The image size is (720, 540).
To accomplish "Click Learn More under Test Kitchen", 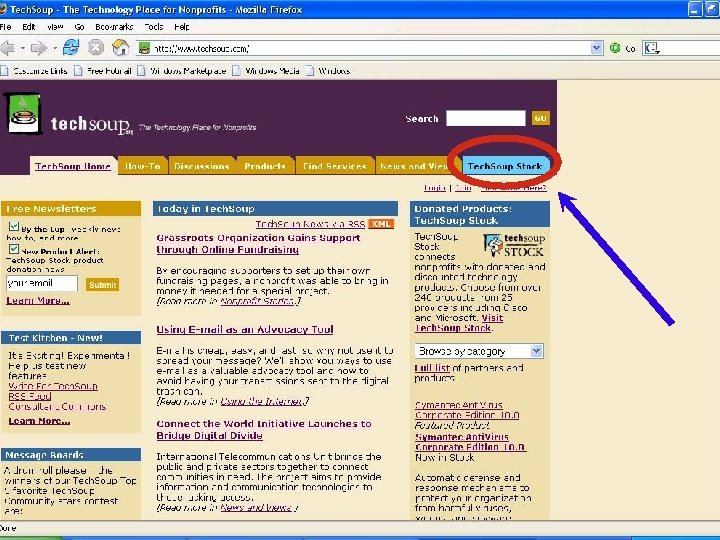I will (39, 421).
